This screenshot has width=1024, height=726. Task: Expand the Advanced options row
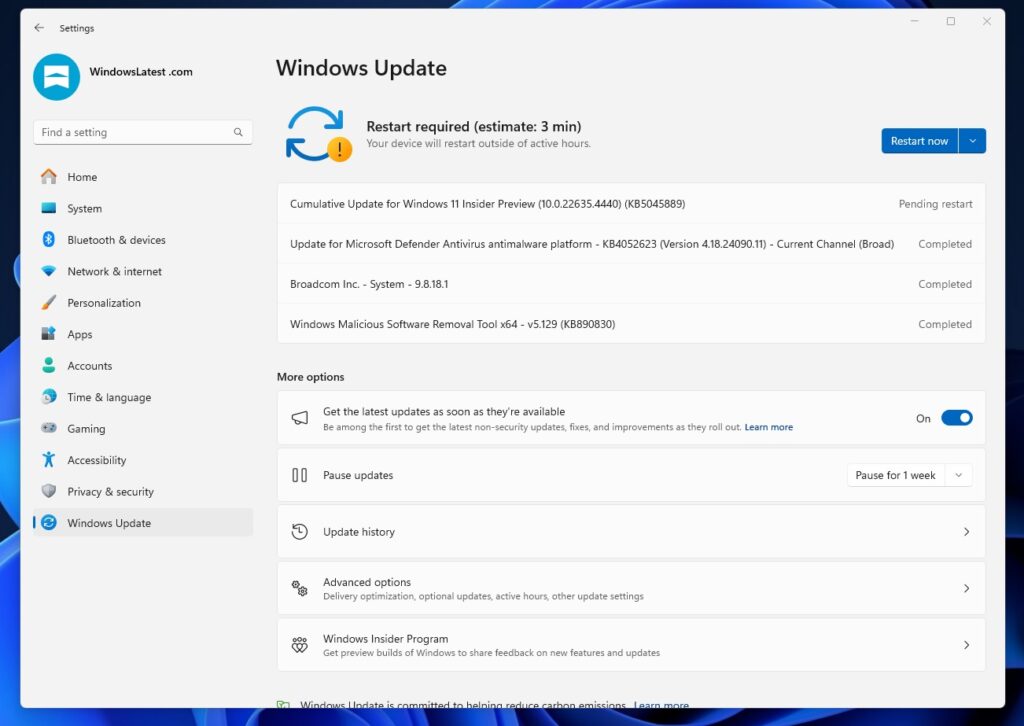coord(632,588)
